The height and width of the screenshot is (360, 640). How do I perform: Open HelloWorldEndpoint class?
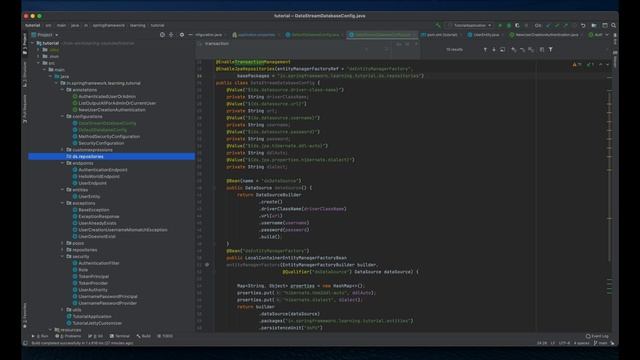(x=96, y=176)
